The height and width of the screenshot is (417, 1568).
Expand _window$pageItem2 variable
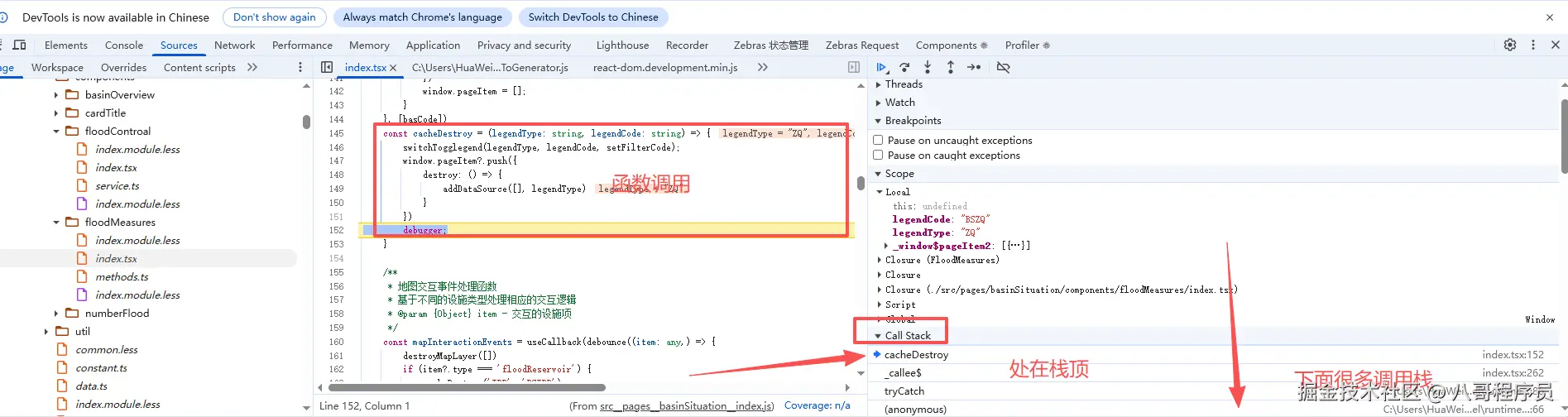[886, 245]
